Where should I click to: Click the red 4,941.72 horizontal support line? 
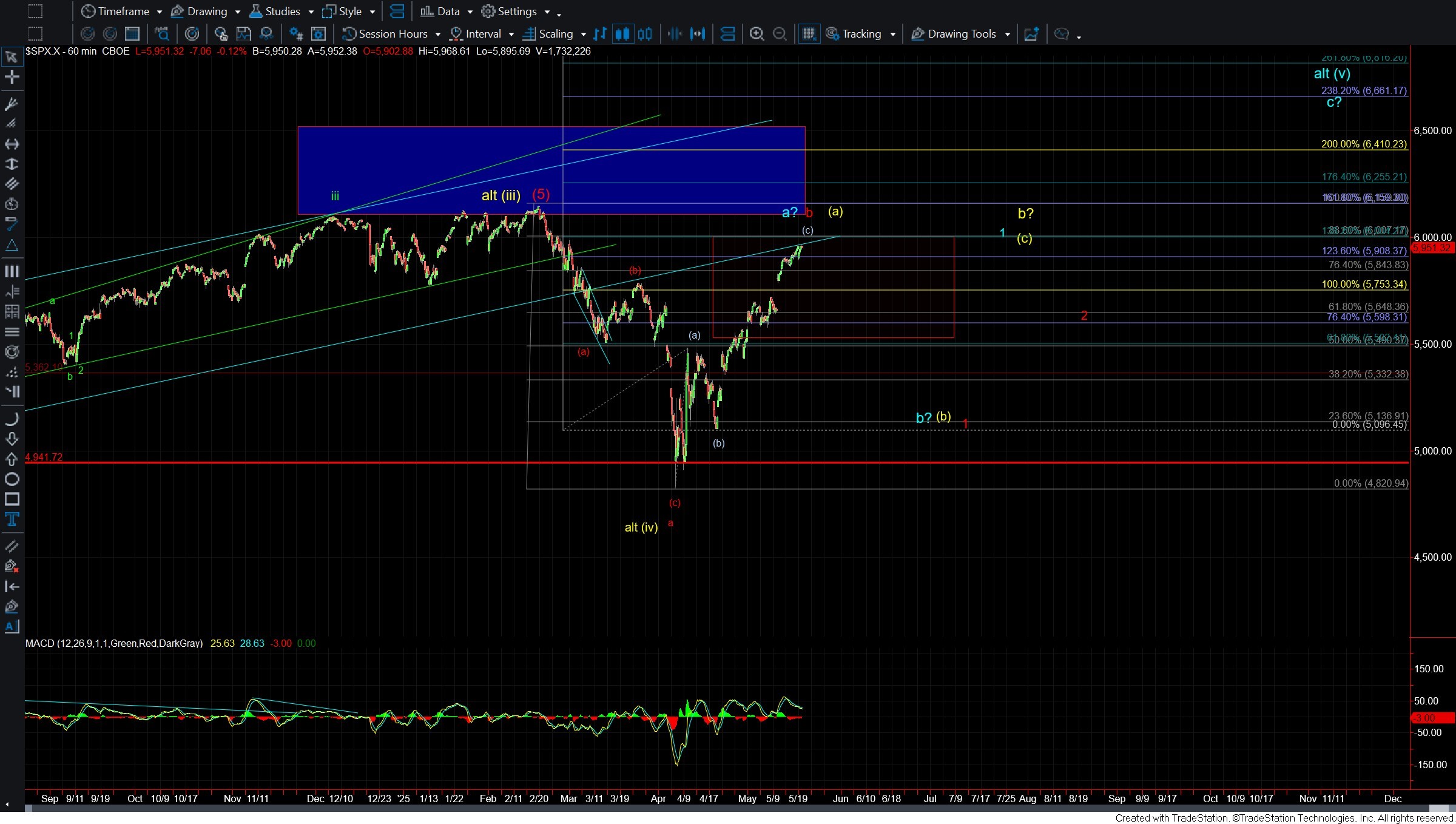(716, 462)
